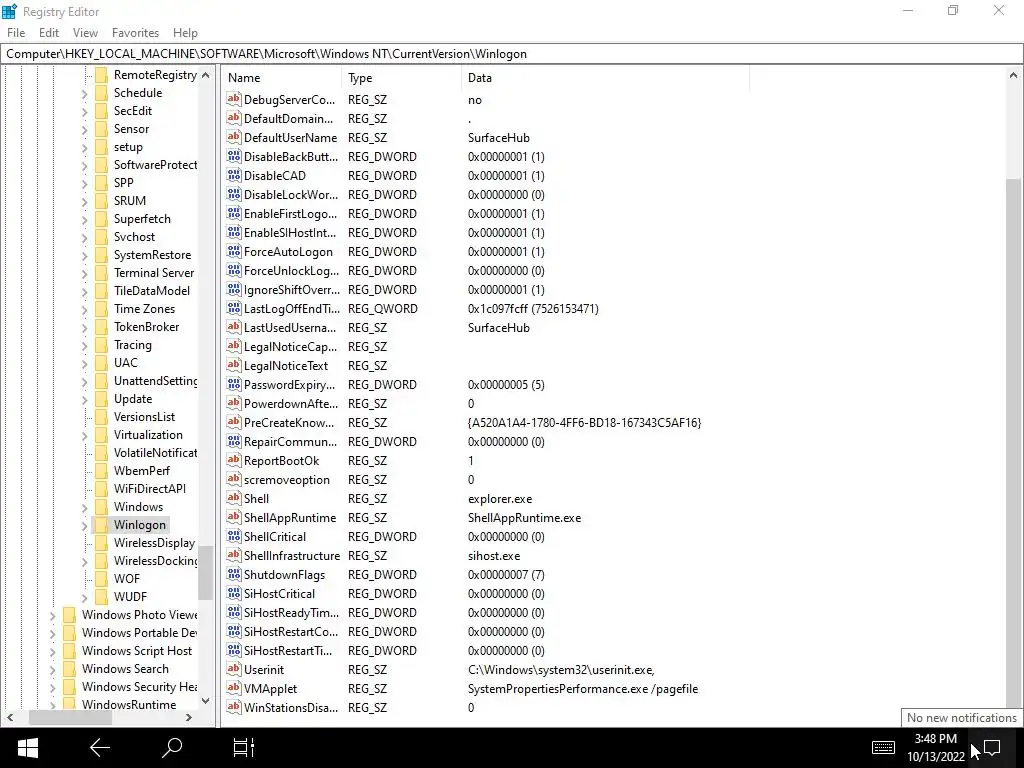Open the Edit menu
The height and width of the screenshot is (768, 1024).
49,33
